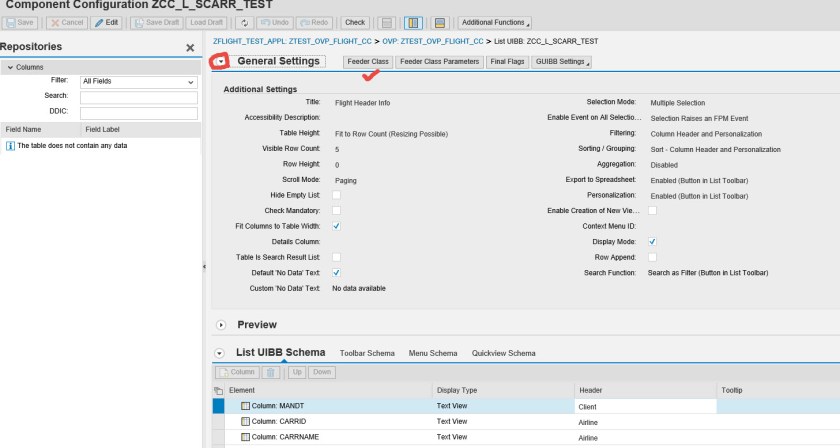Toggle Enable Creation of New Views checkbox

point(652,211)
